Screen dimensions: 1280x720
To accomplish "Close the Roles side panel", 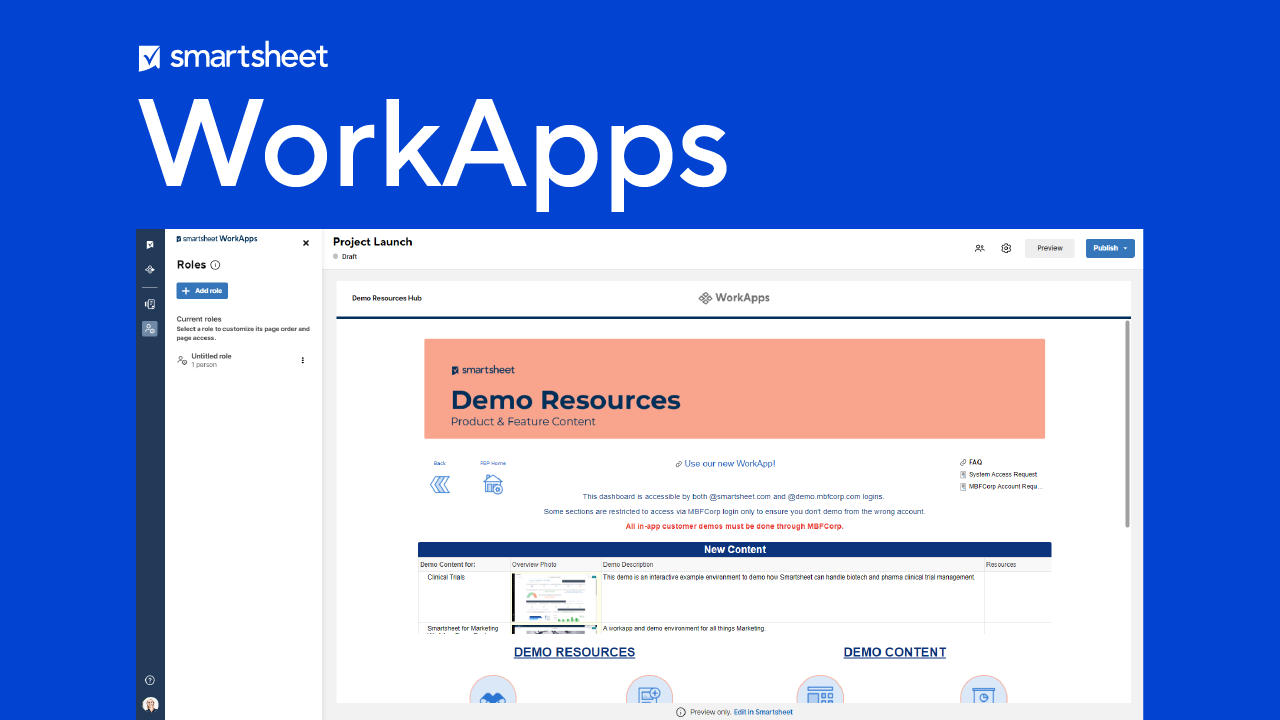I will point(306,243).
